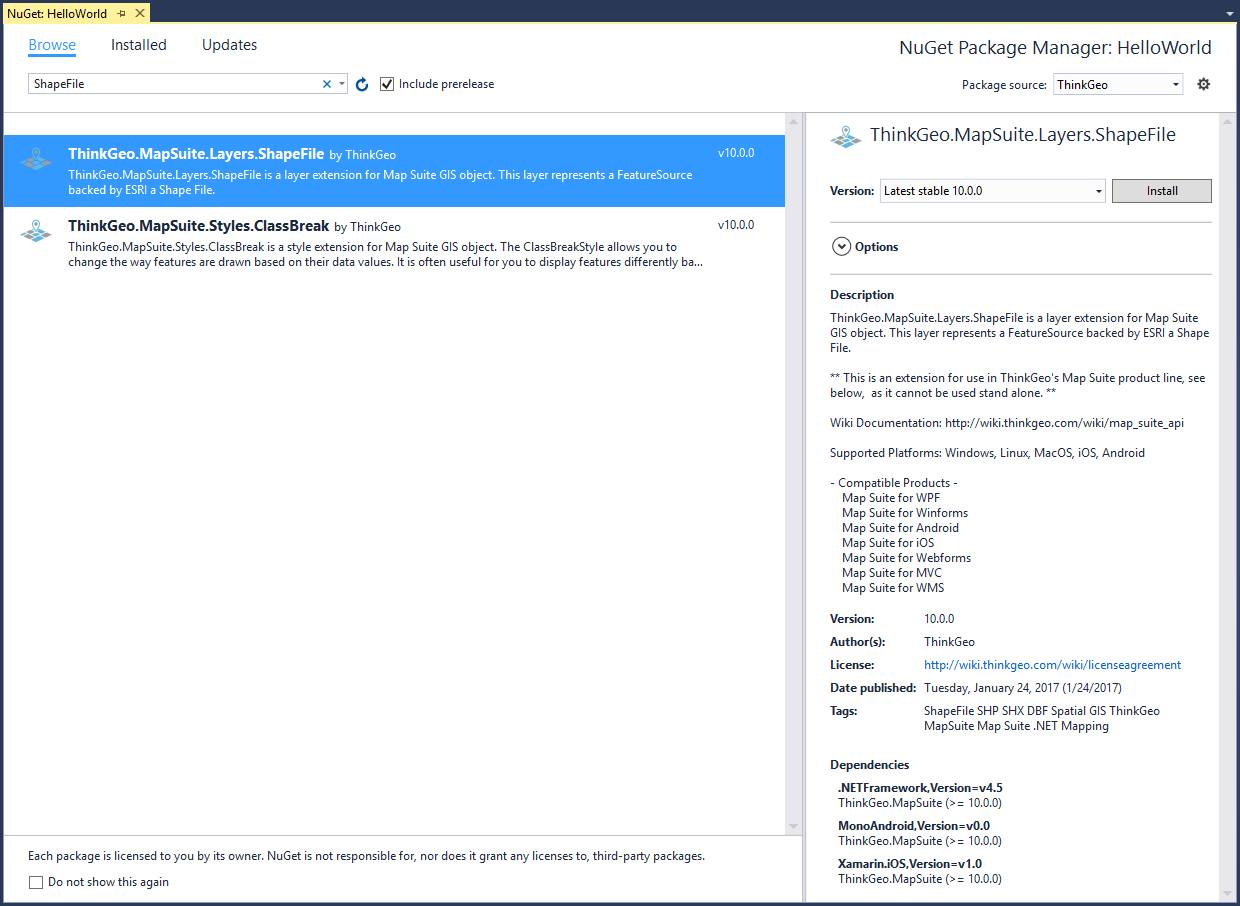Click the pin icon on NuGet: HelloWorld tab
Image resolution: width=1240 pixels, height=906 pixels.
click(x=121, y=14)
